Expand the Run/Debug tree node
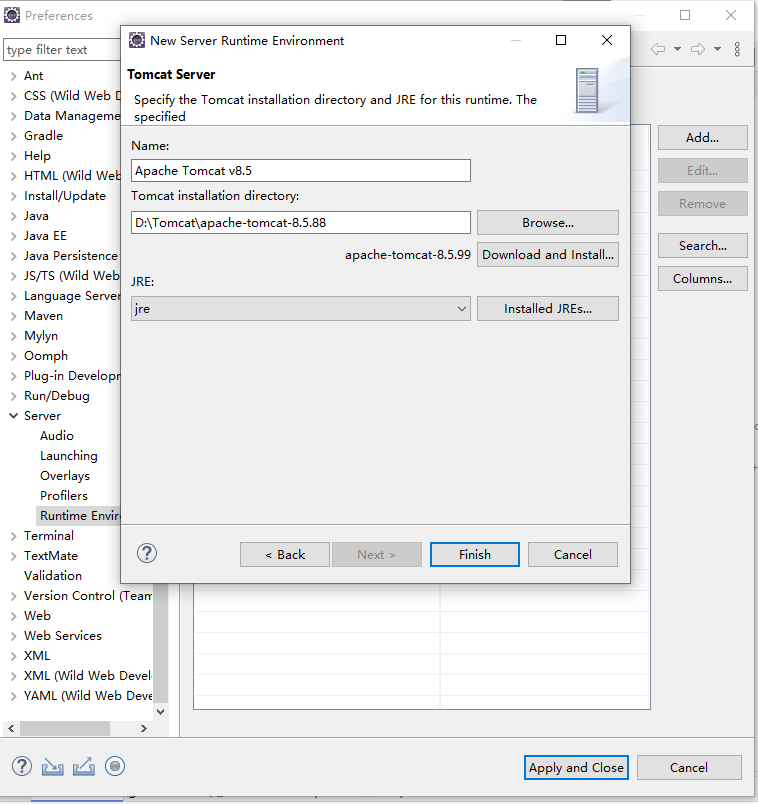The width and height of the screenshot is (758, 804). coord(13,396)
